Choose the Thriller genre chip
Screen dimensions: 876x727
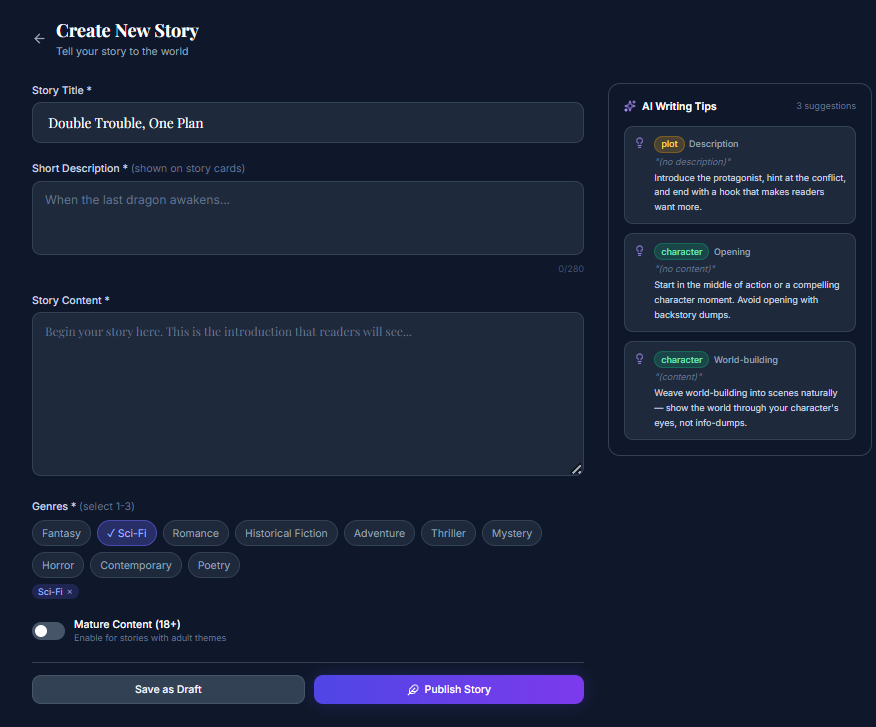pyautogui.click(x=448, y=534)
